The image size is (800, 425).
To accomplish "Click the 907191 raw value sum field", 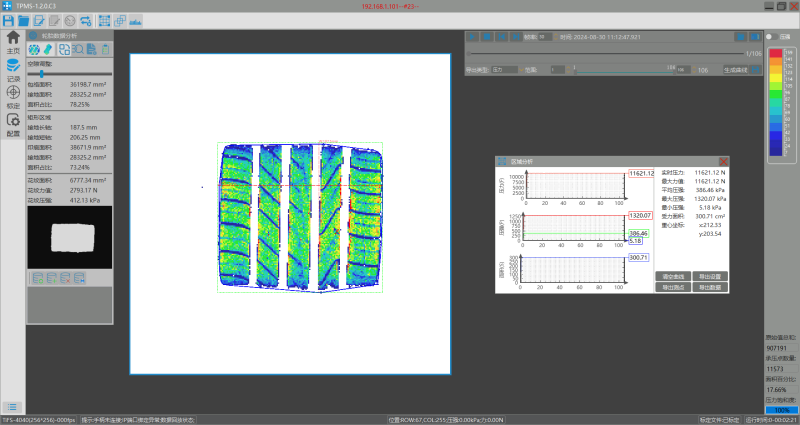I will pos(782,348).
